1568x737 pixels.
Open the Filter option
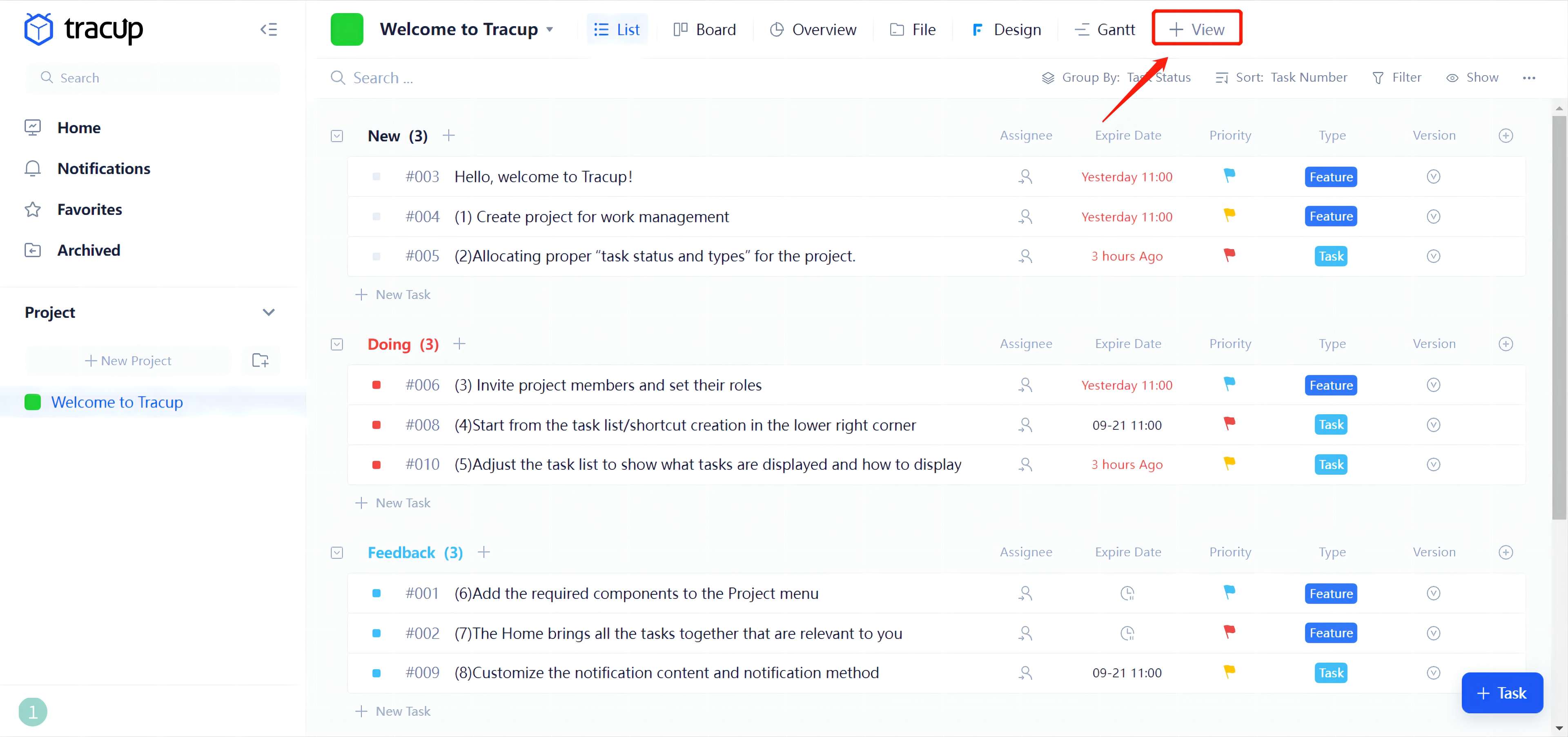click(x=1397, y=77)
